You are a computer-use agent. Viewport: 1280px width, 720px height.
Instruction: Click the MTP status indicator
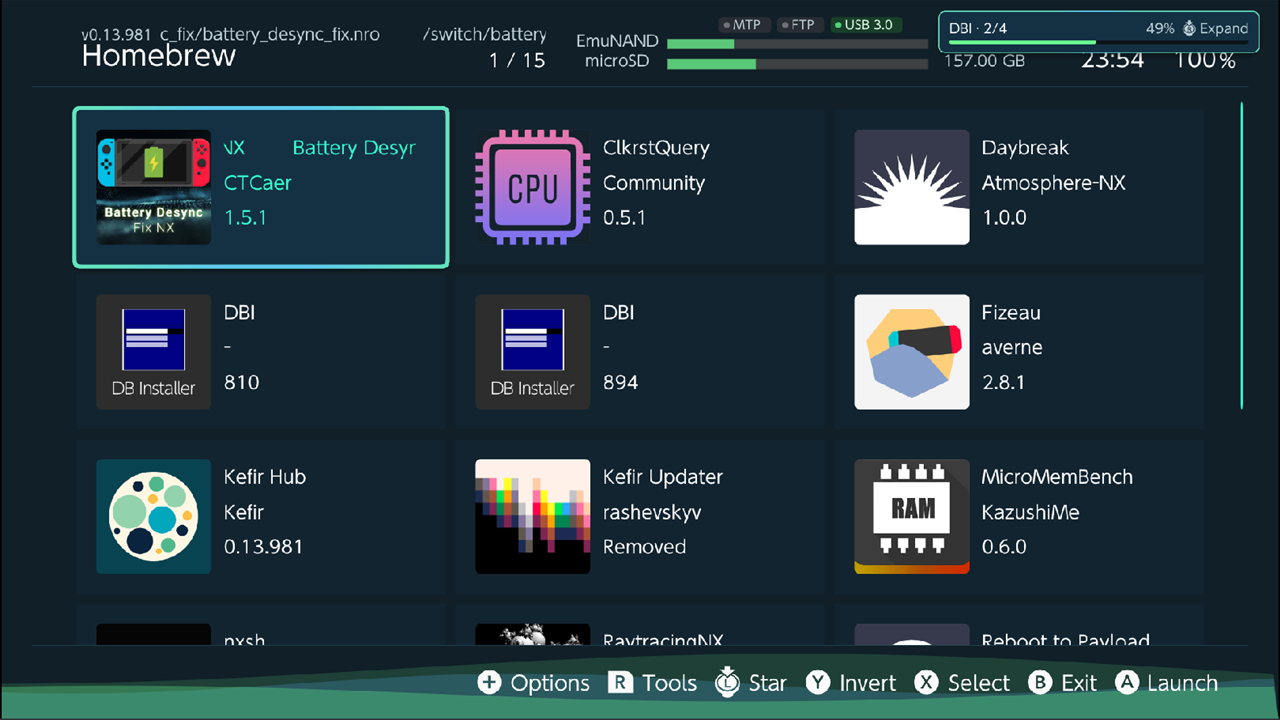click(x=745, y=25)
